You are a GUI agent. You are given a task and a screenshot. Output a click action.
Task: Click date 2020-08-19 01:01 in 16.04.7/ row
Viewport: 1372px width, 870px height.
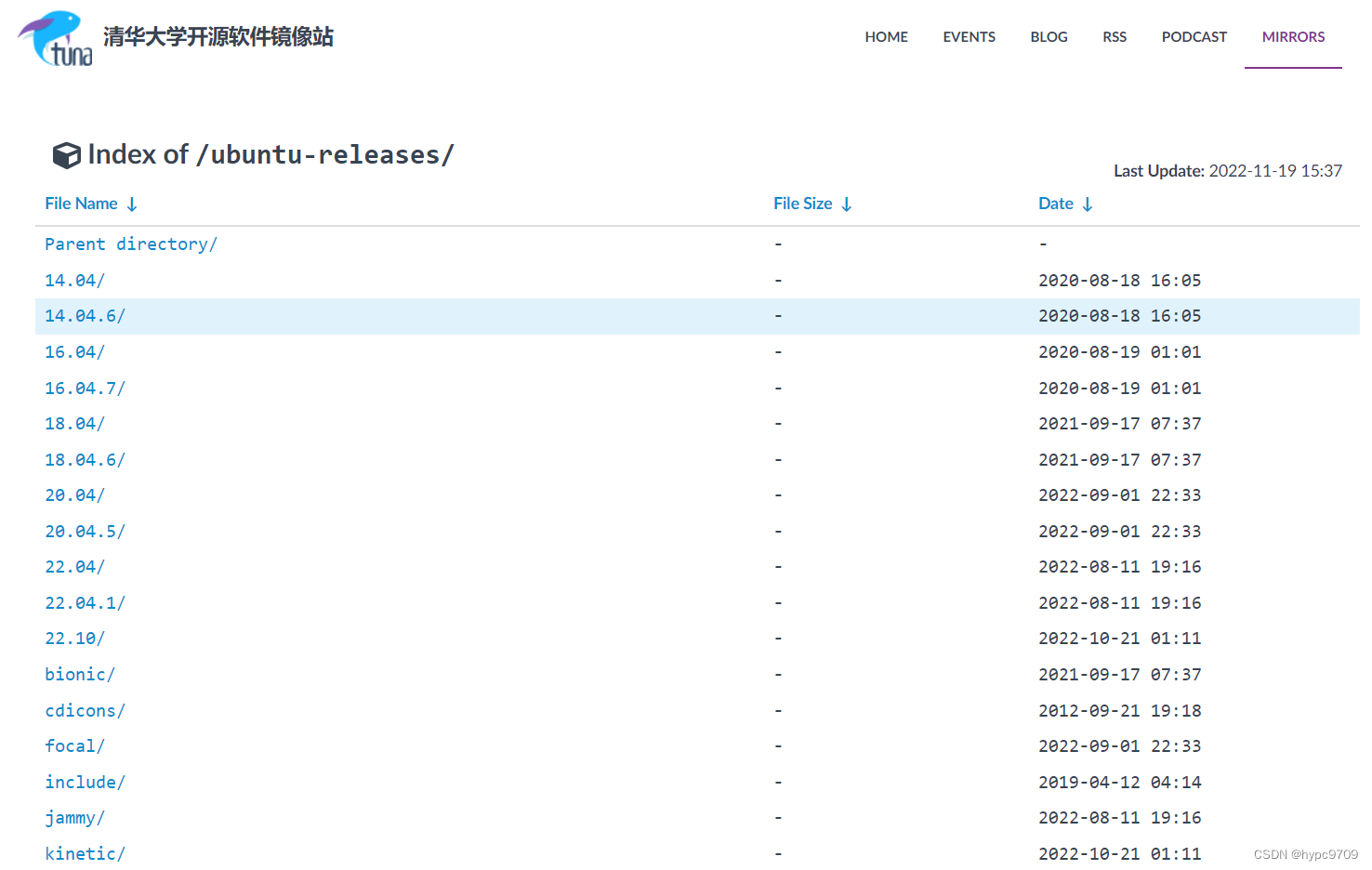(1119, 388)
